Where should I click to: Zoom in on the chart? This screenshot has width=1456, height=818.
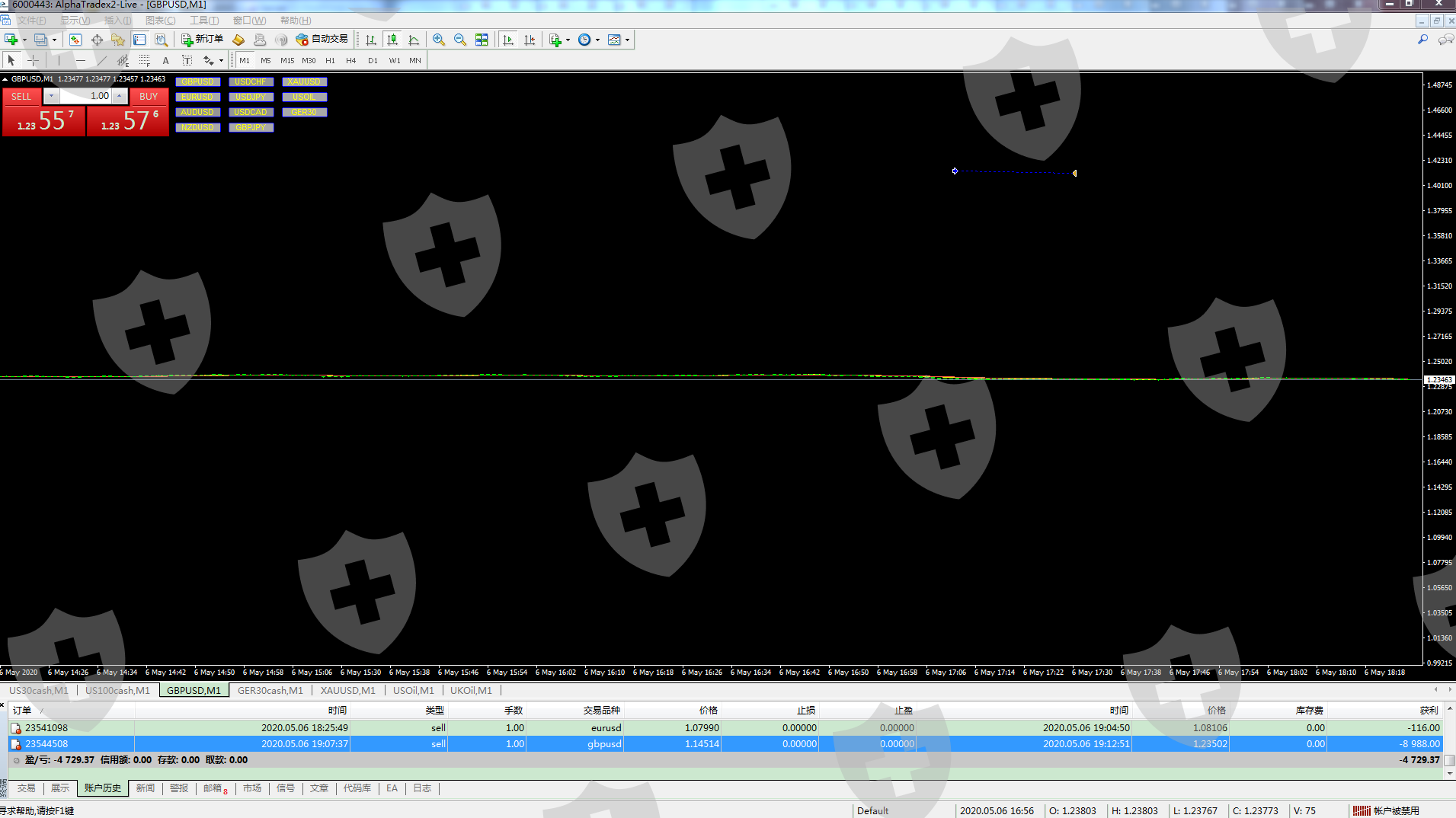(439, 40)
